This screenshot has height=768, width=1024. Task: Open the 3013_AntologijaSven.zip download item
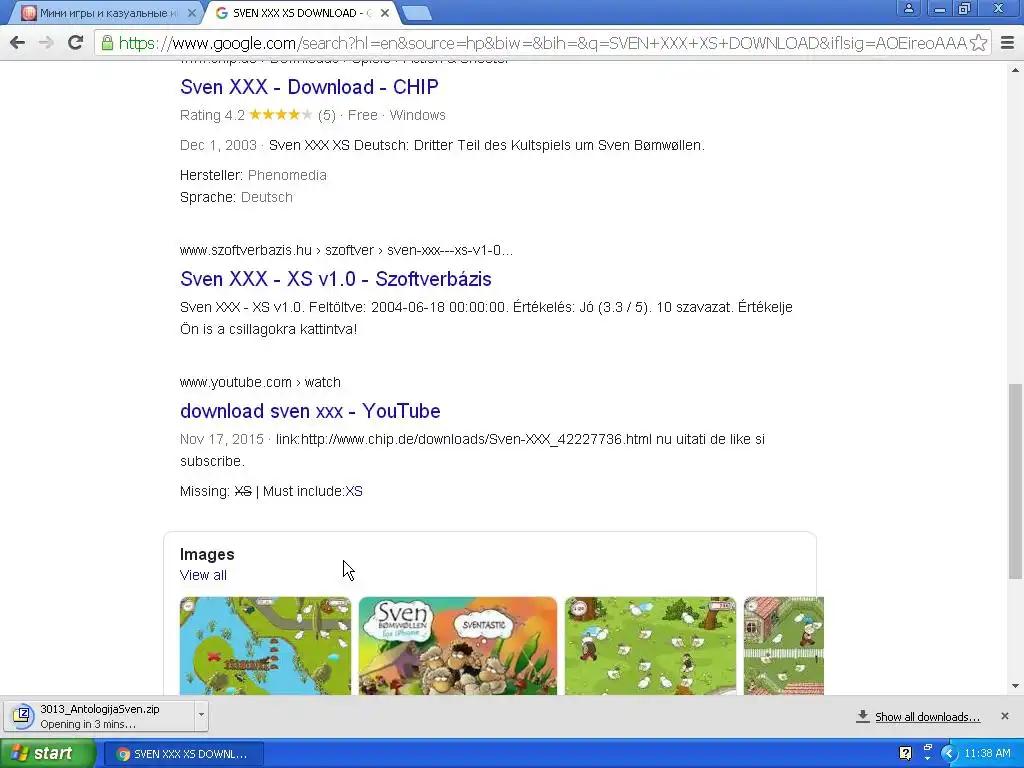[x=100, y=716]
